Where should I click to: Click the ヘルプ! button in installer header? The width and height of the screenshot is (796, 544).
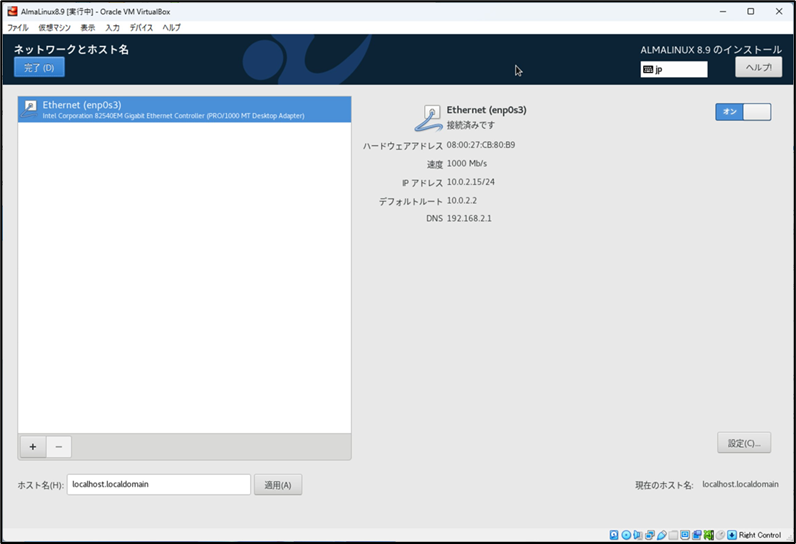(758, 67)
